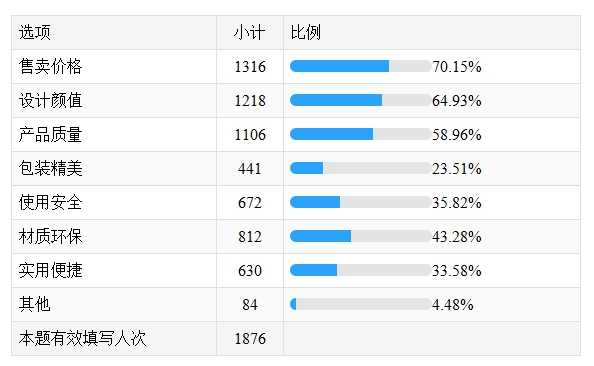Select the 产品质量 row label
The height and width of the screenshot is (366, 594).
[x=50, y=135]
